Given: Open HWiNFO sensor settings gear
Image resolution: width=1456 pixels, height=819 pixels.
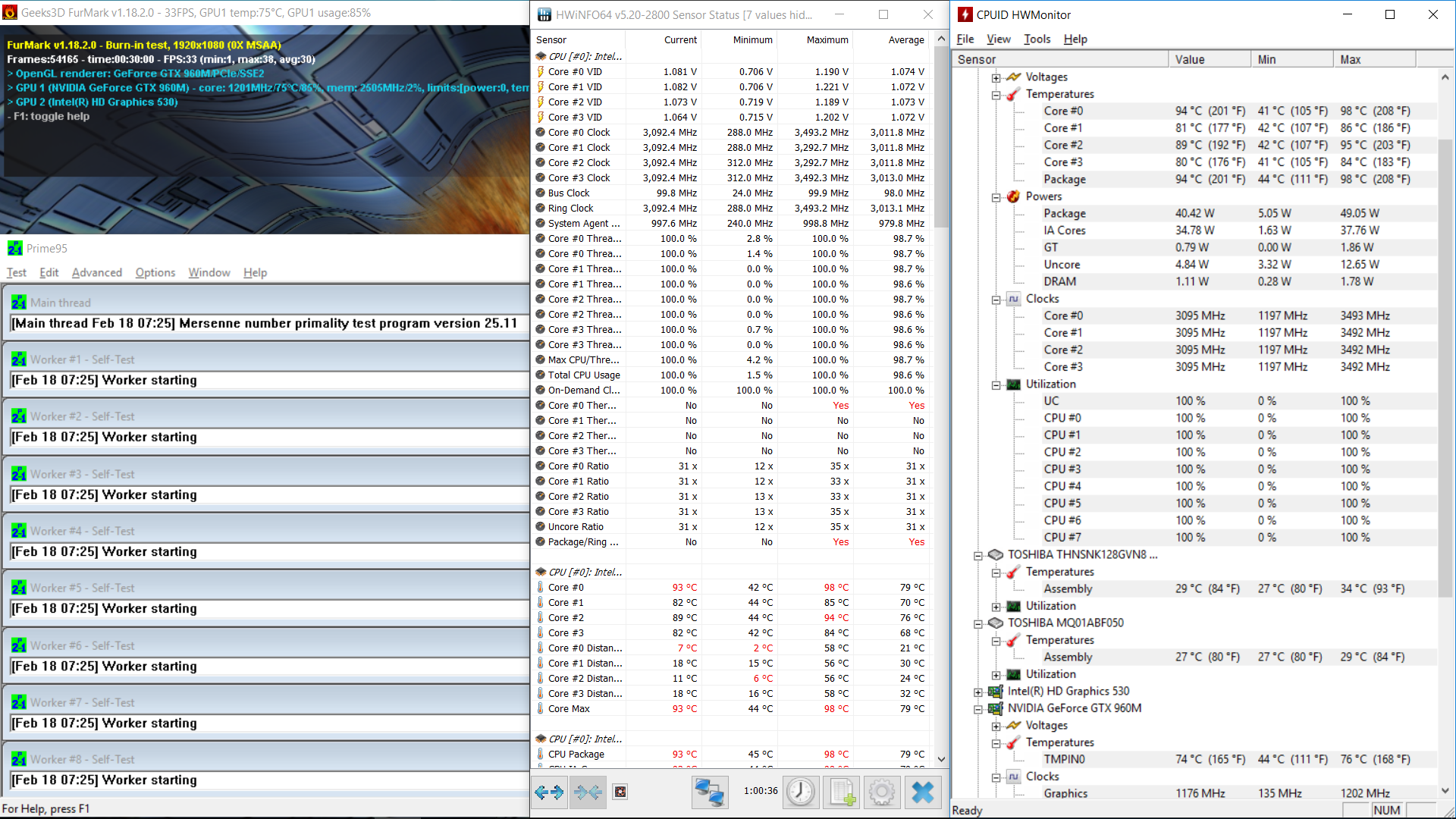Looking at the screenshot, I should click(x=882, y=792).
